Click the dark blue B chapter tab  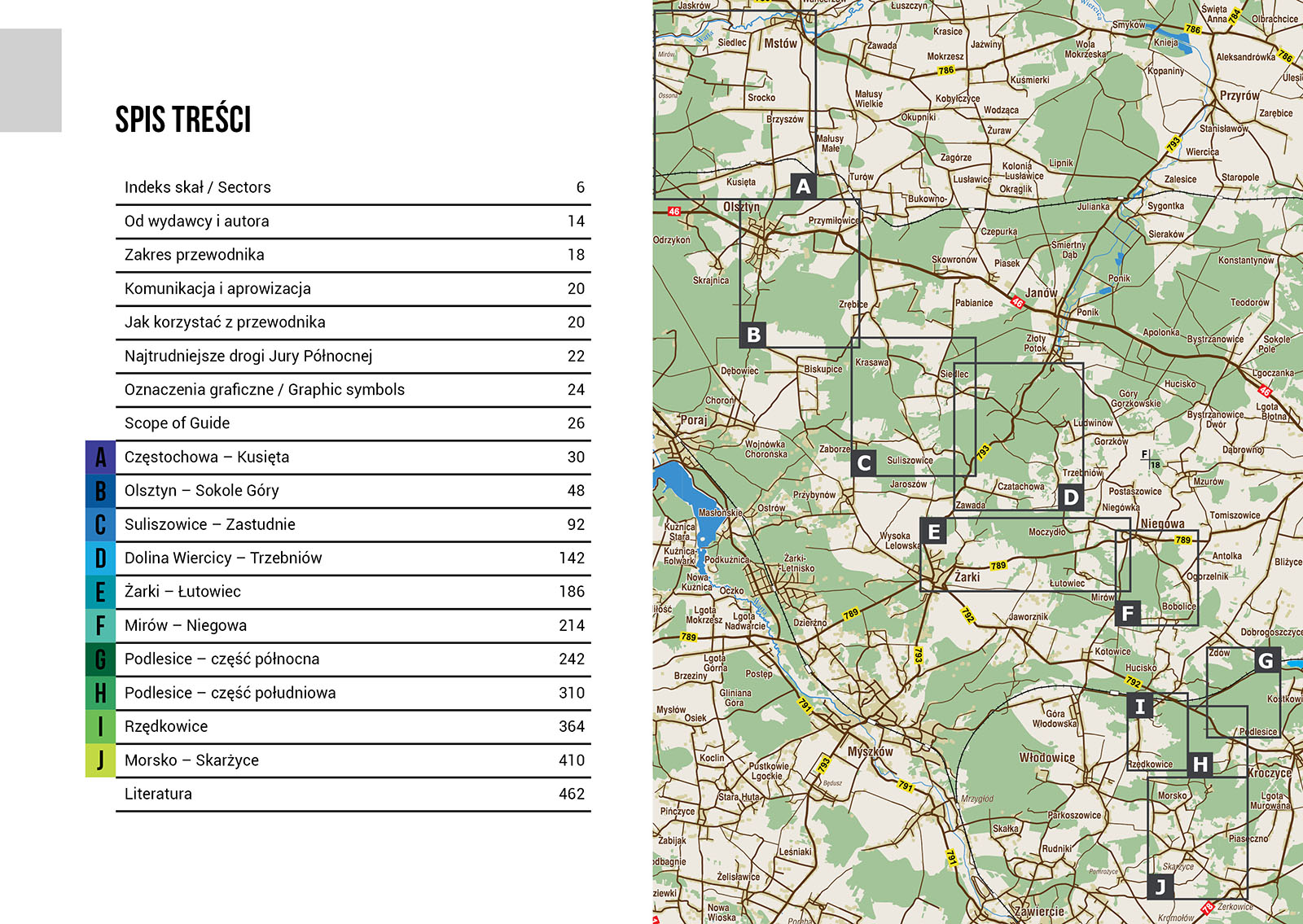pos(100,491)
